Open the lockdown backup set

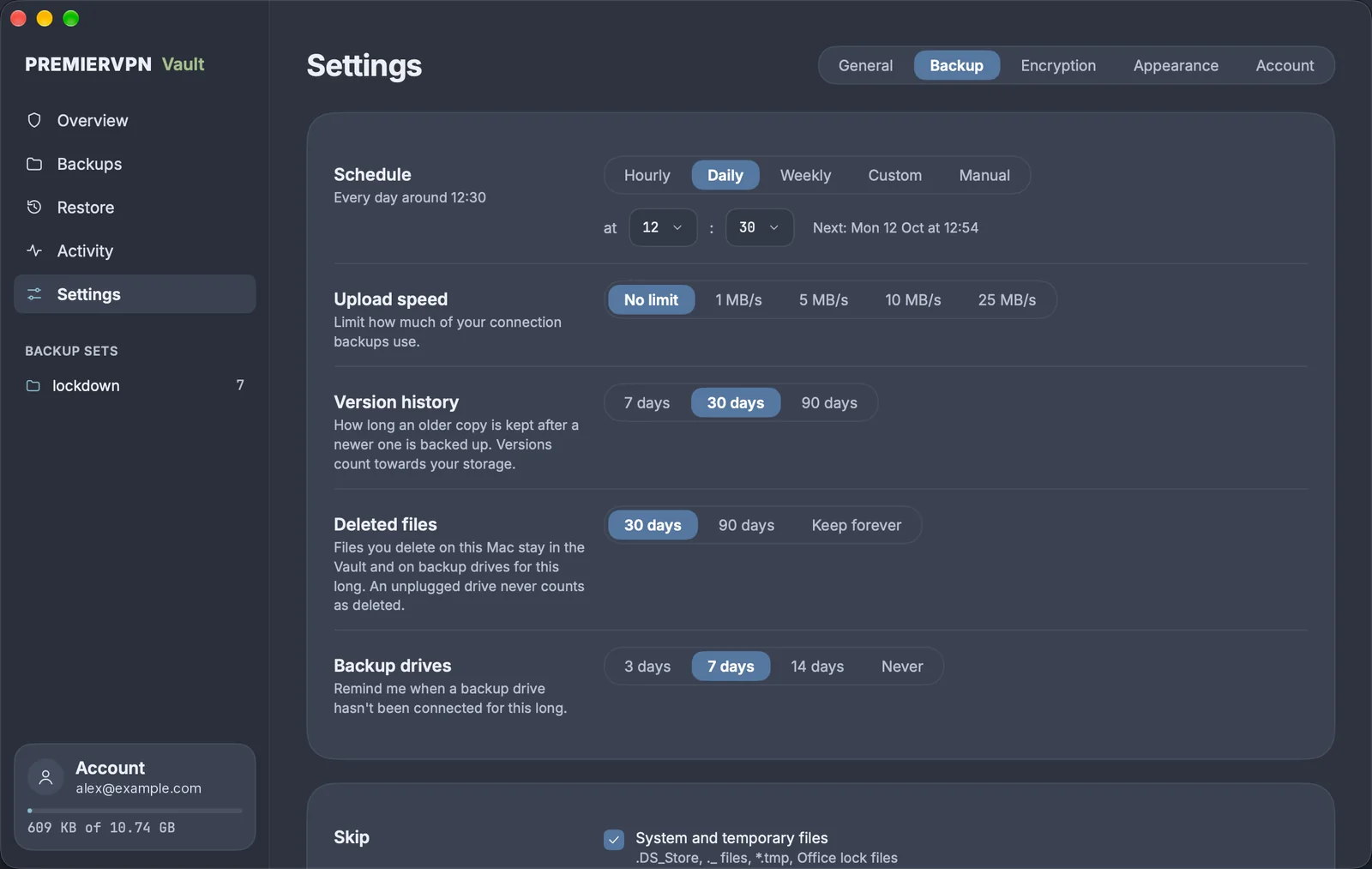pos(135,386)
